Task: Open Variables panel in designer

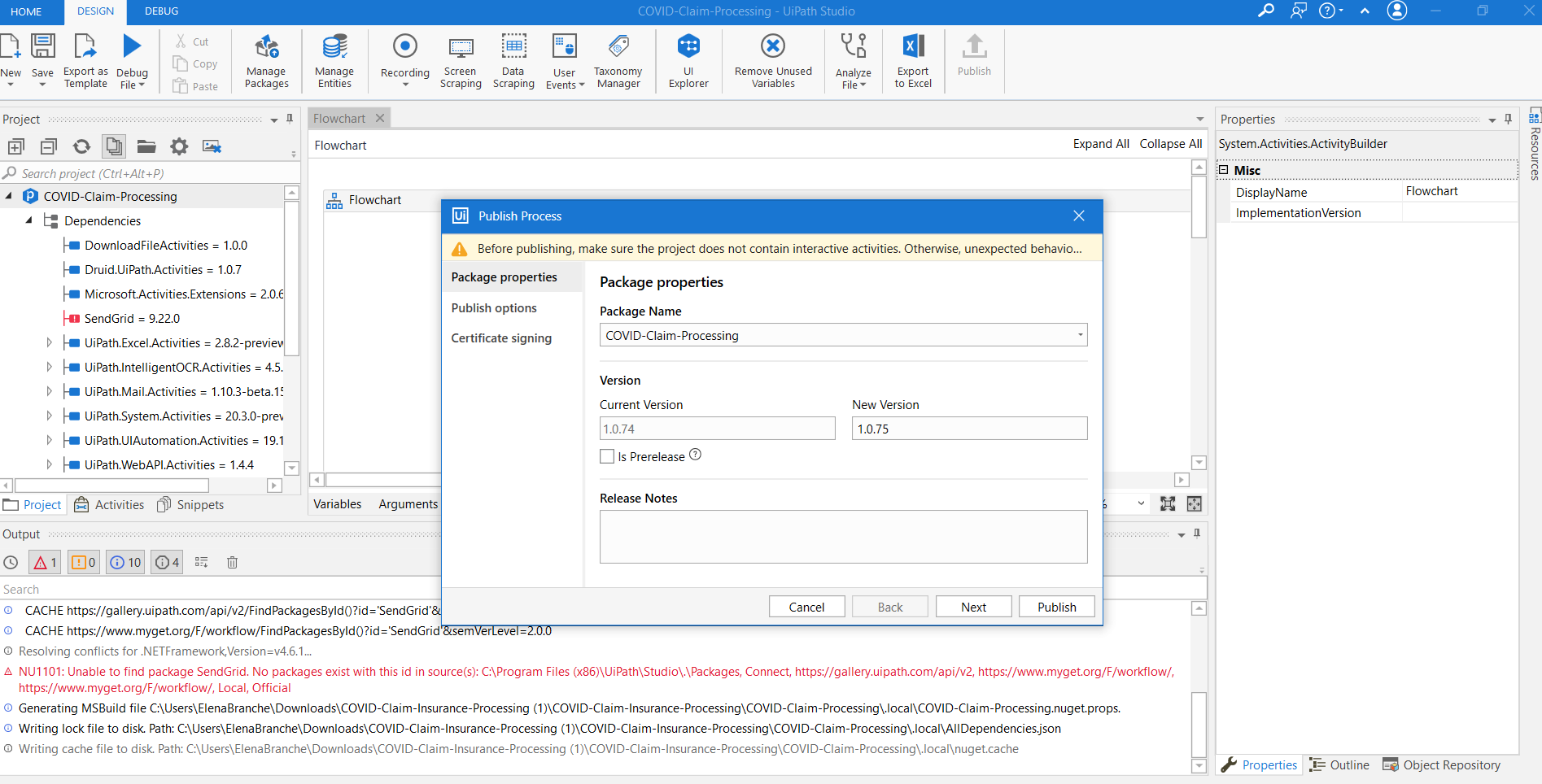Action: 337,504
